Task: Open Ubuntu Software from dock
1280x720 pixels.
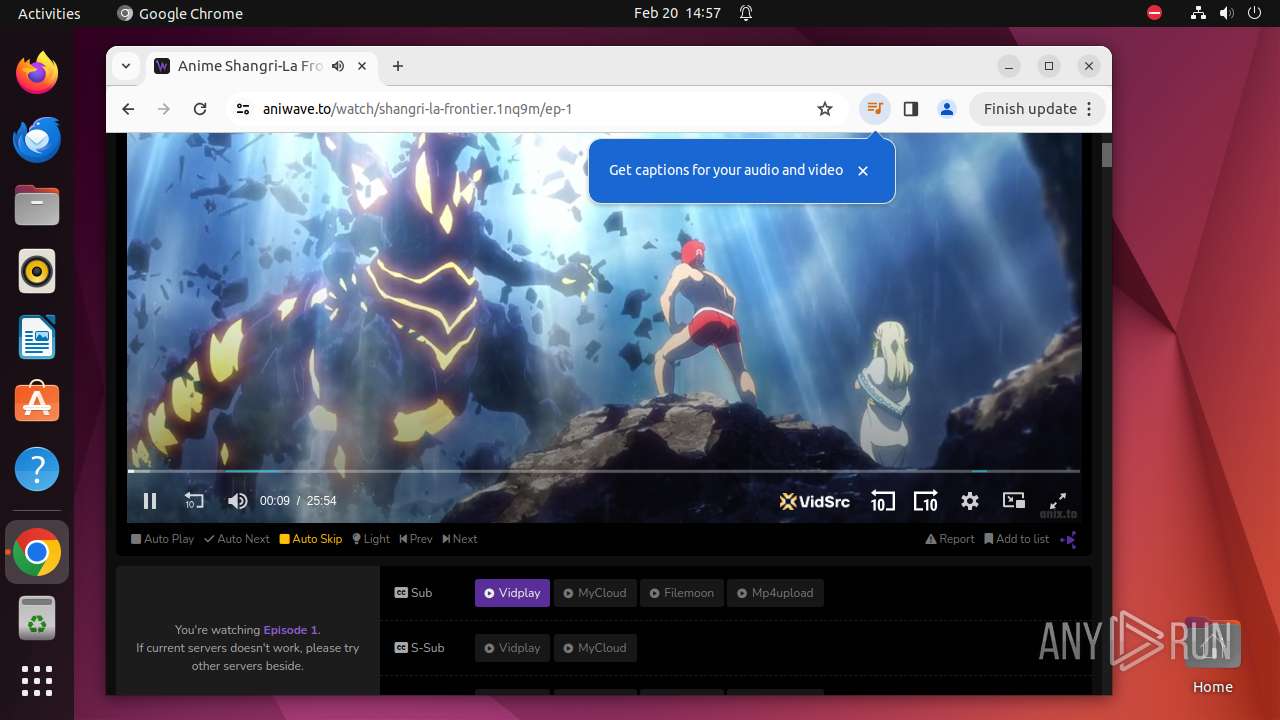Action: tap(37, 403)
